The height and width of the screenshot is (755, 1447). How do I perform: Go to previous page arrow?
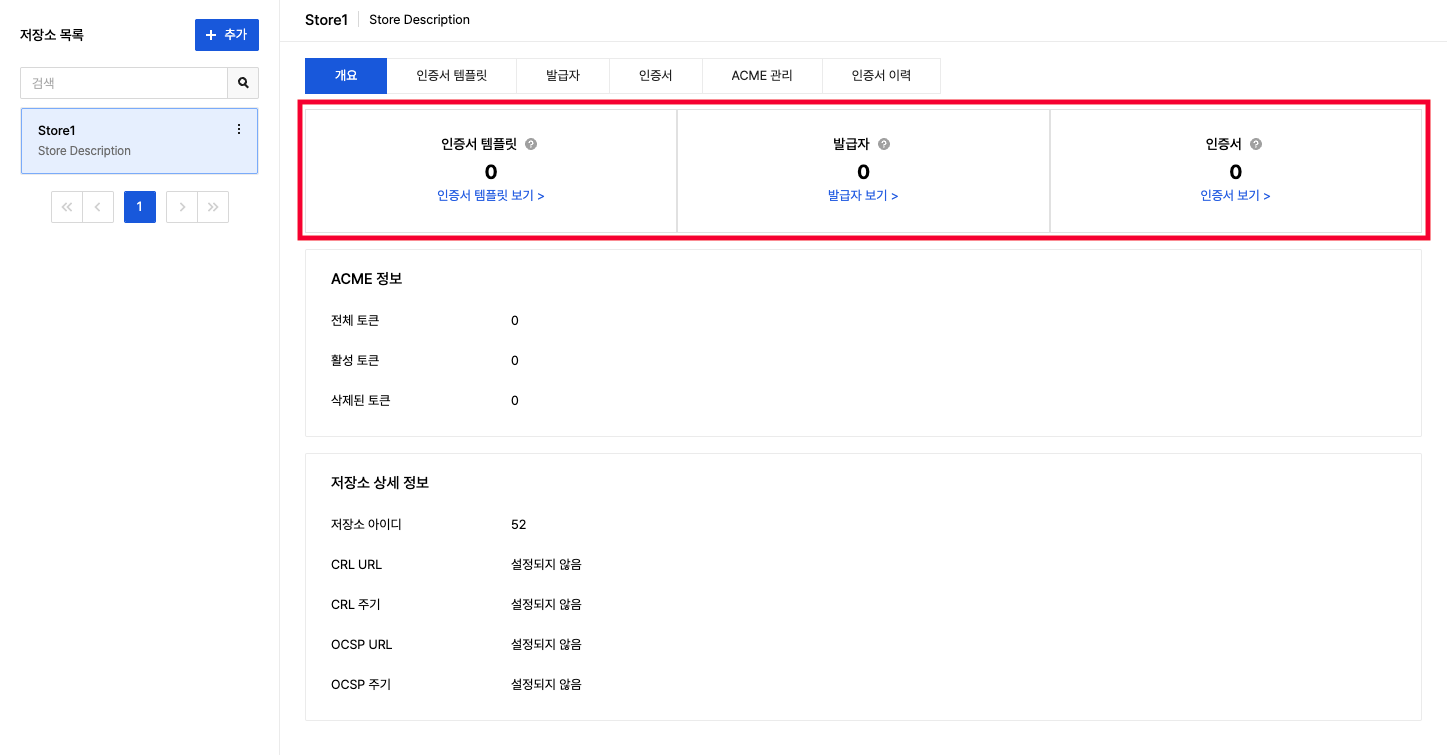pos(98,207)
